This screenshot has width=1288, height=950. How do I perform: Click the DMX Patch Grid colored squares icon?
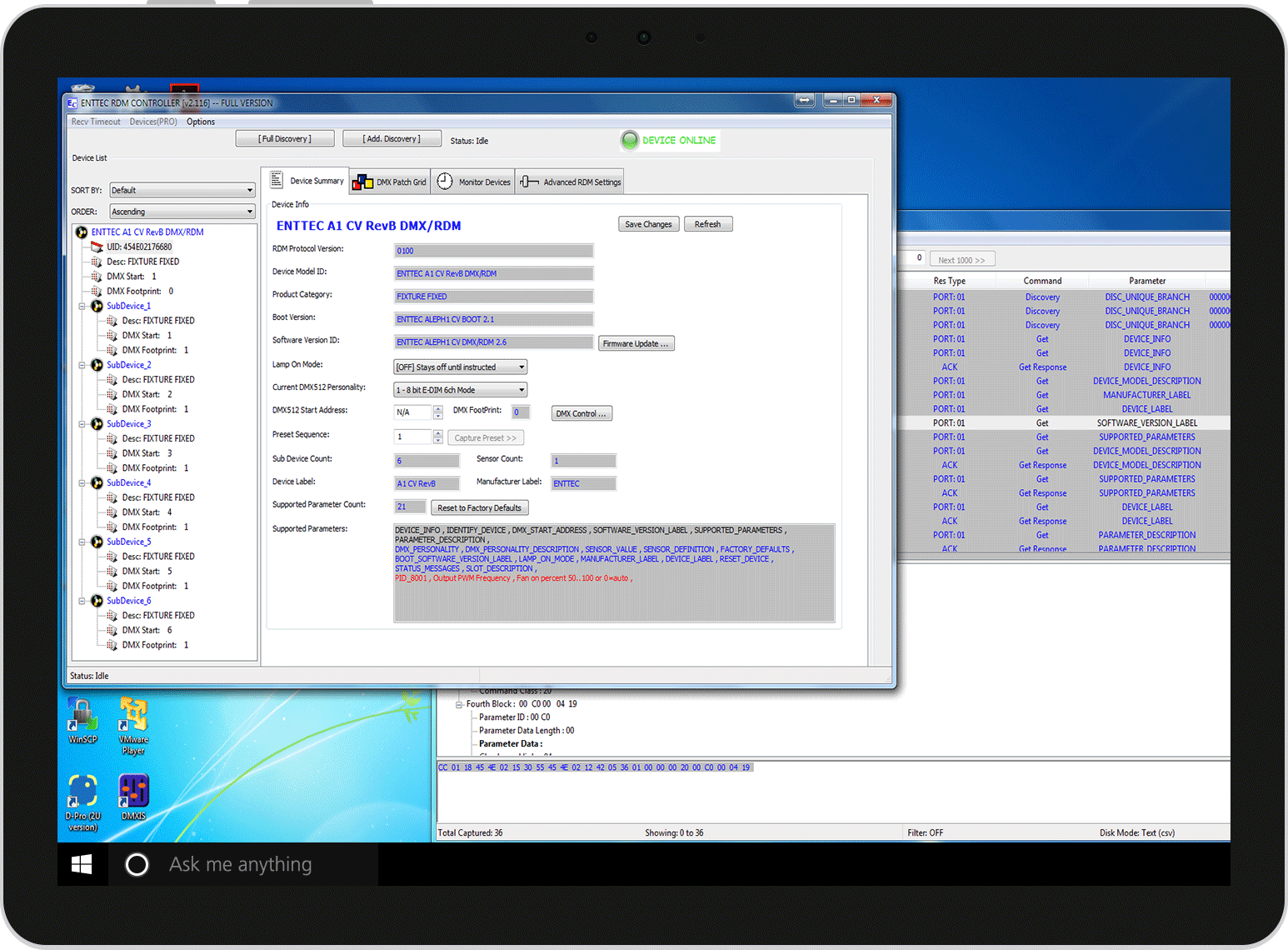362,182
